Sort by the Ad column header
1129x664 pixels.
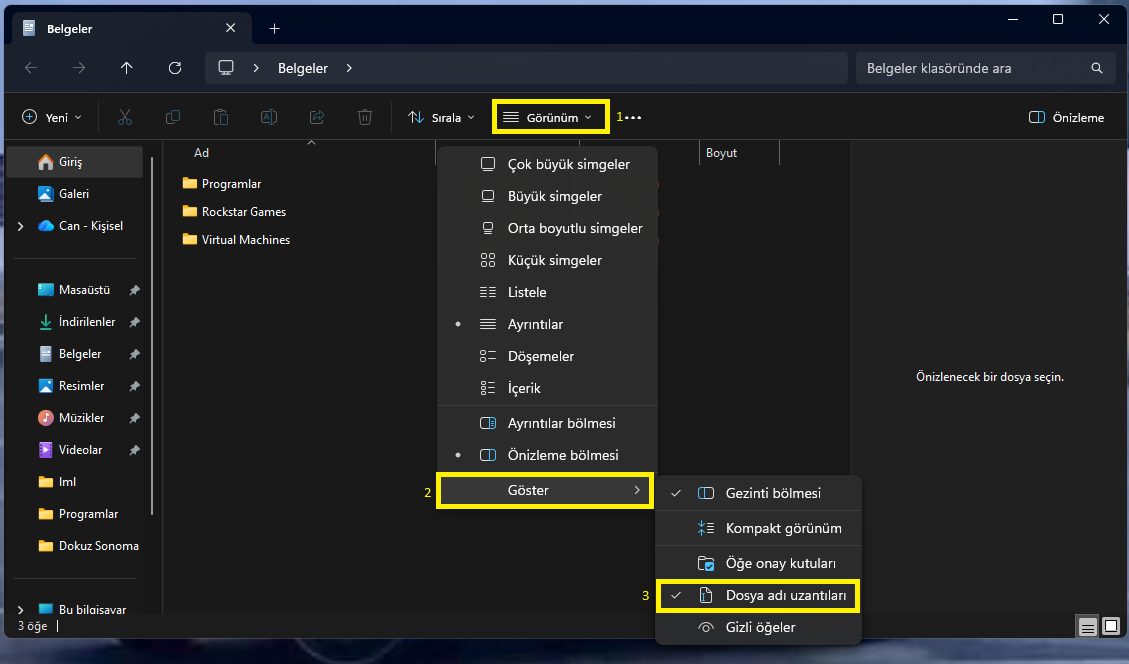click(201, 153)
